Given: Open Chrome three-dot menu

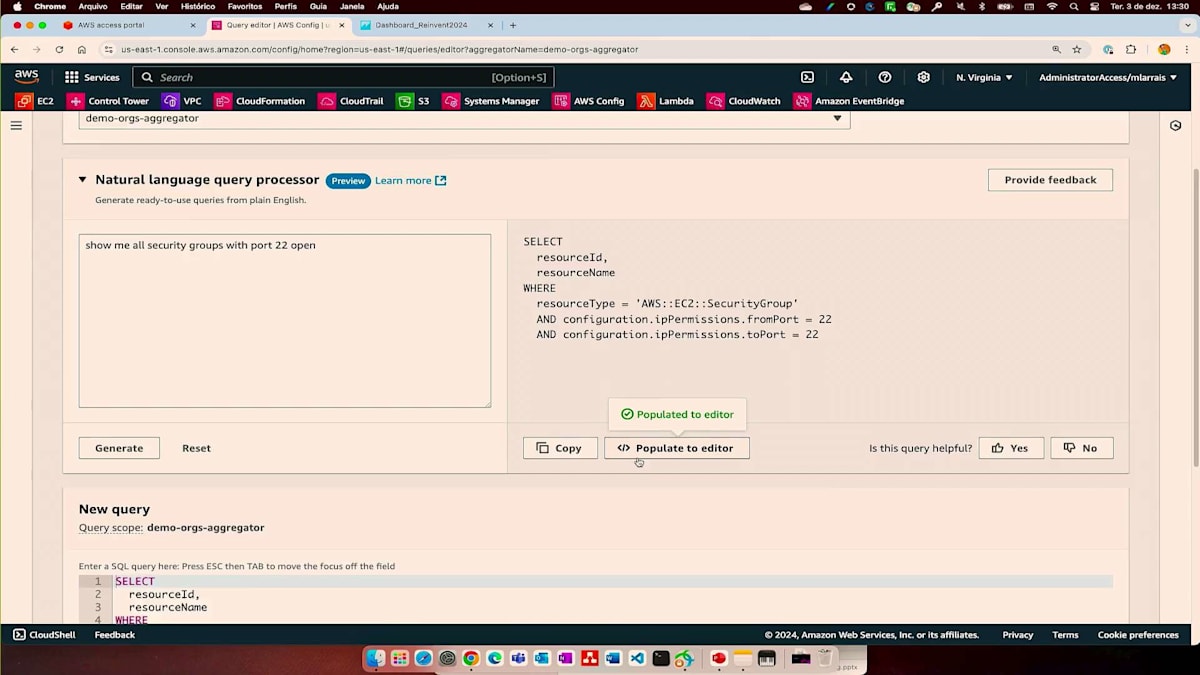Looking at the screenshot, I should (x=1186, y=49).
